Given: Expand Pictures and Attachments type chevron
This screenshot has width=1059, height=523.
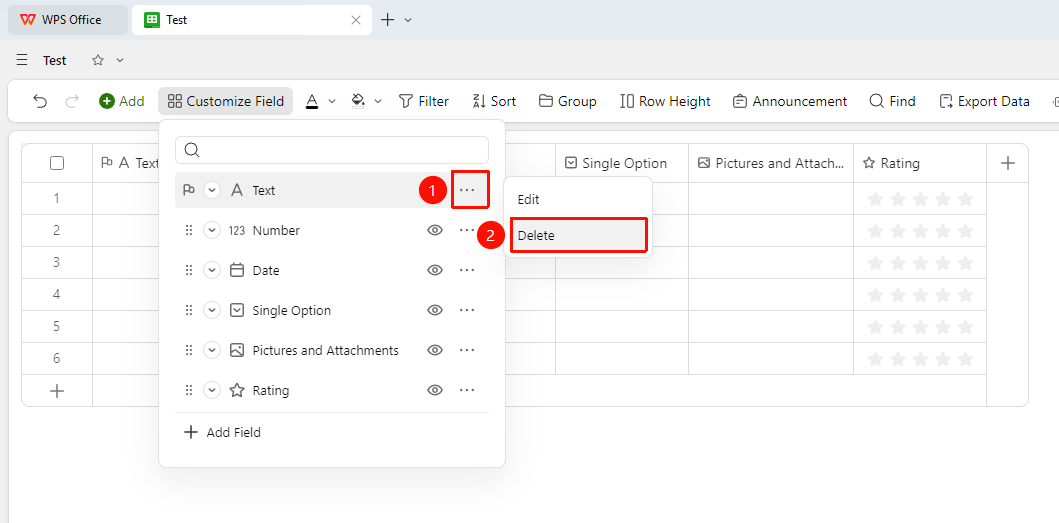Looking at the screenshot, I should pyautogui.click(x=212, y=350).
